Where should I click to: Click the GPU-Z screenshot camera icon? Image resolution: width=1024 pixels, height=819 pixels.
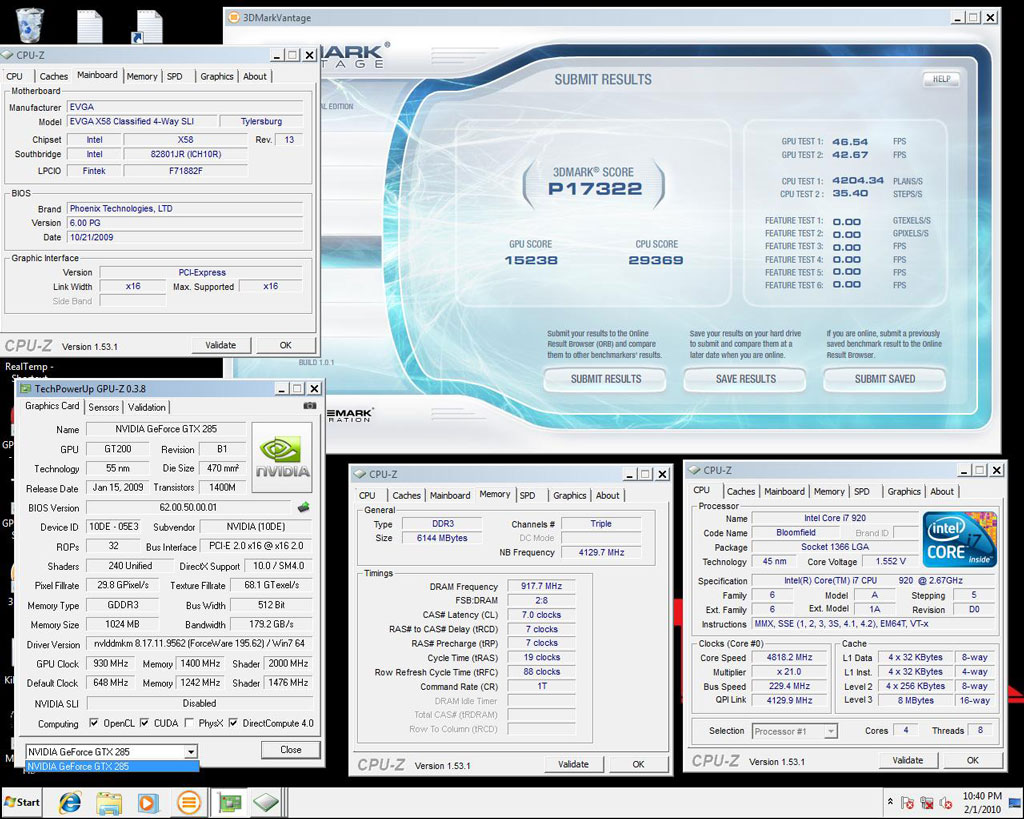310,406
